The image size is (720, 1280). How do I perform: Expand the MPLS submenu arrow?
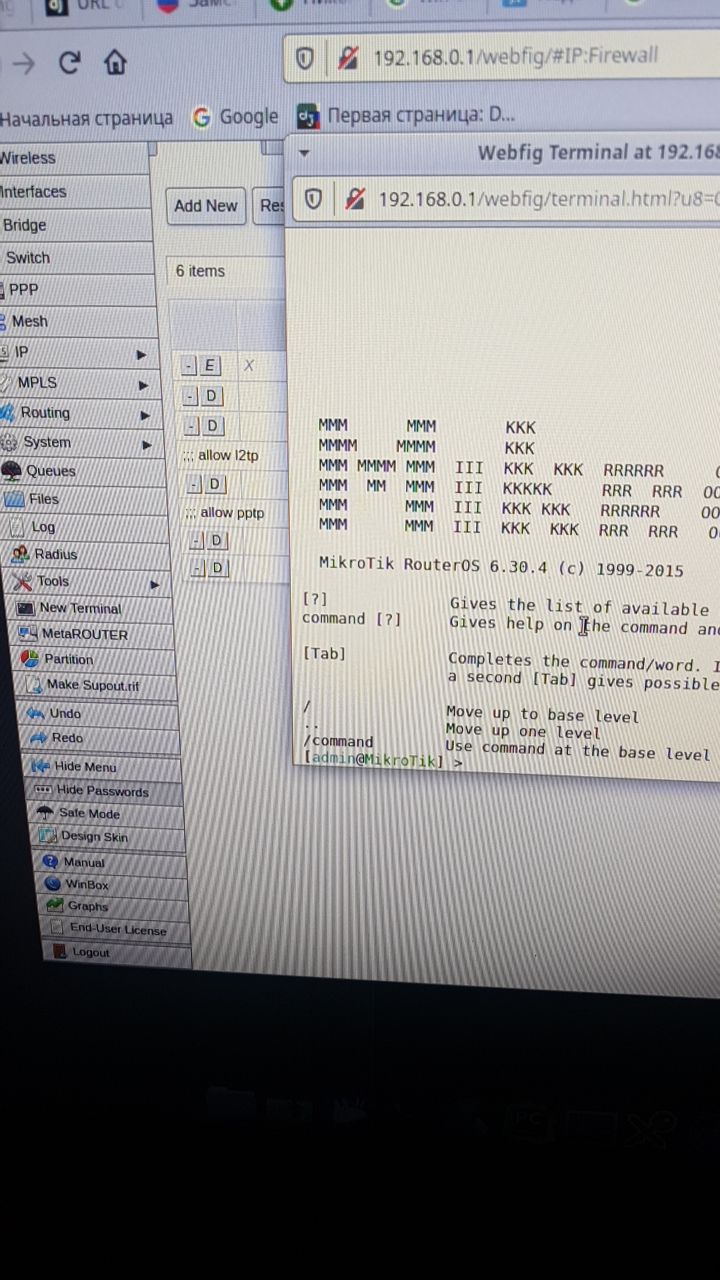coord(143,385)
